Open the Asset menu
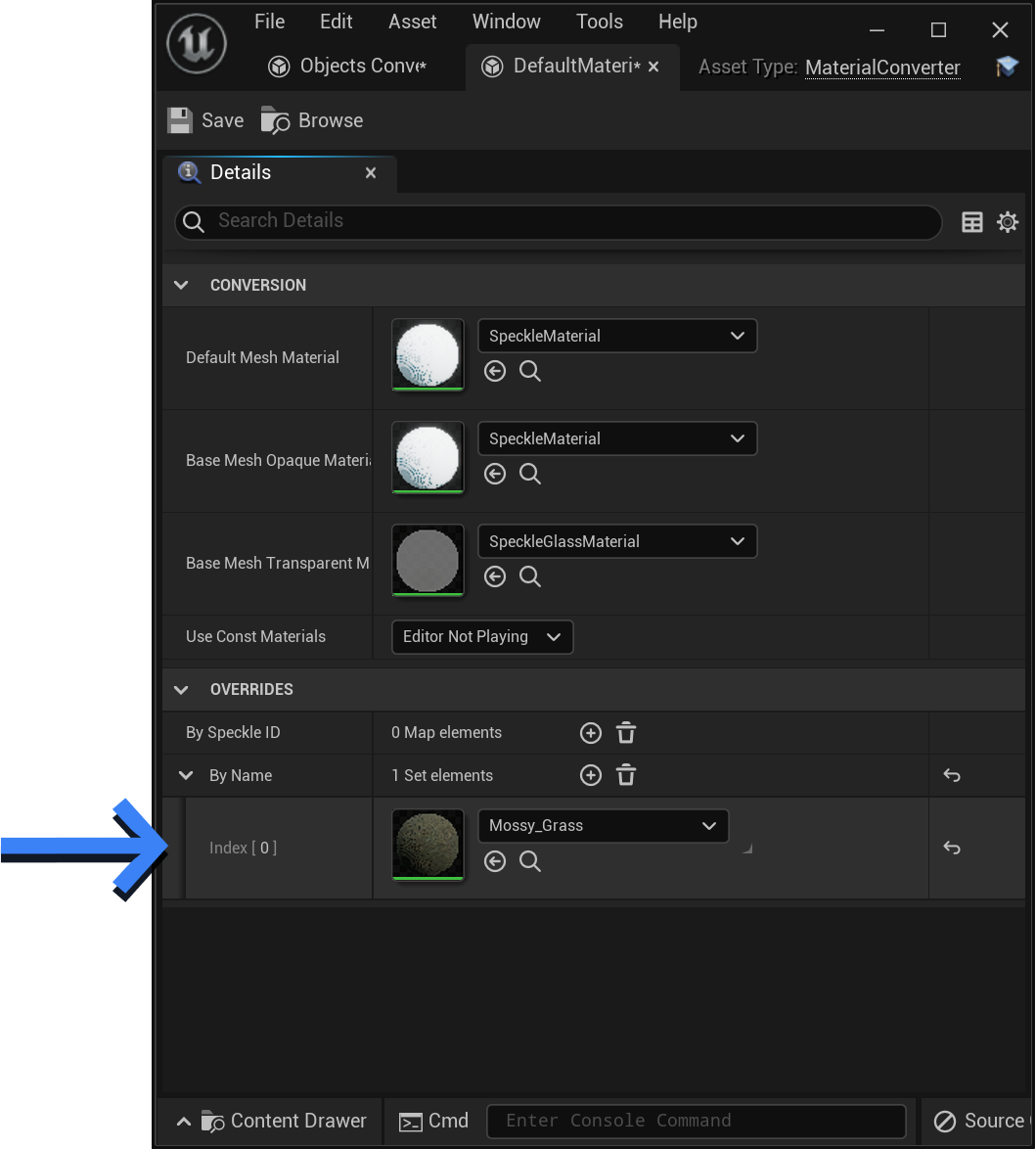This screenshot has height=1149, width=1036. click(412, 22)
